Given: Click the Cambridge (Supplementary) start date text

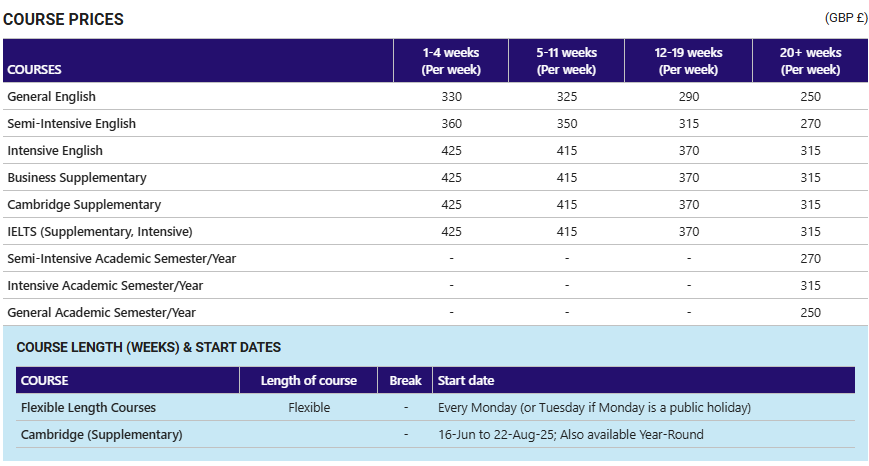Looking at the screenshot, I should click(571, 435).
